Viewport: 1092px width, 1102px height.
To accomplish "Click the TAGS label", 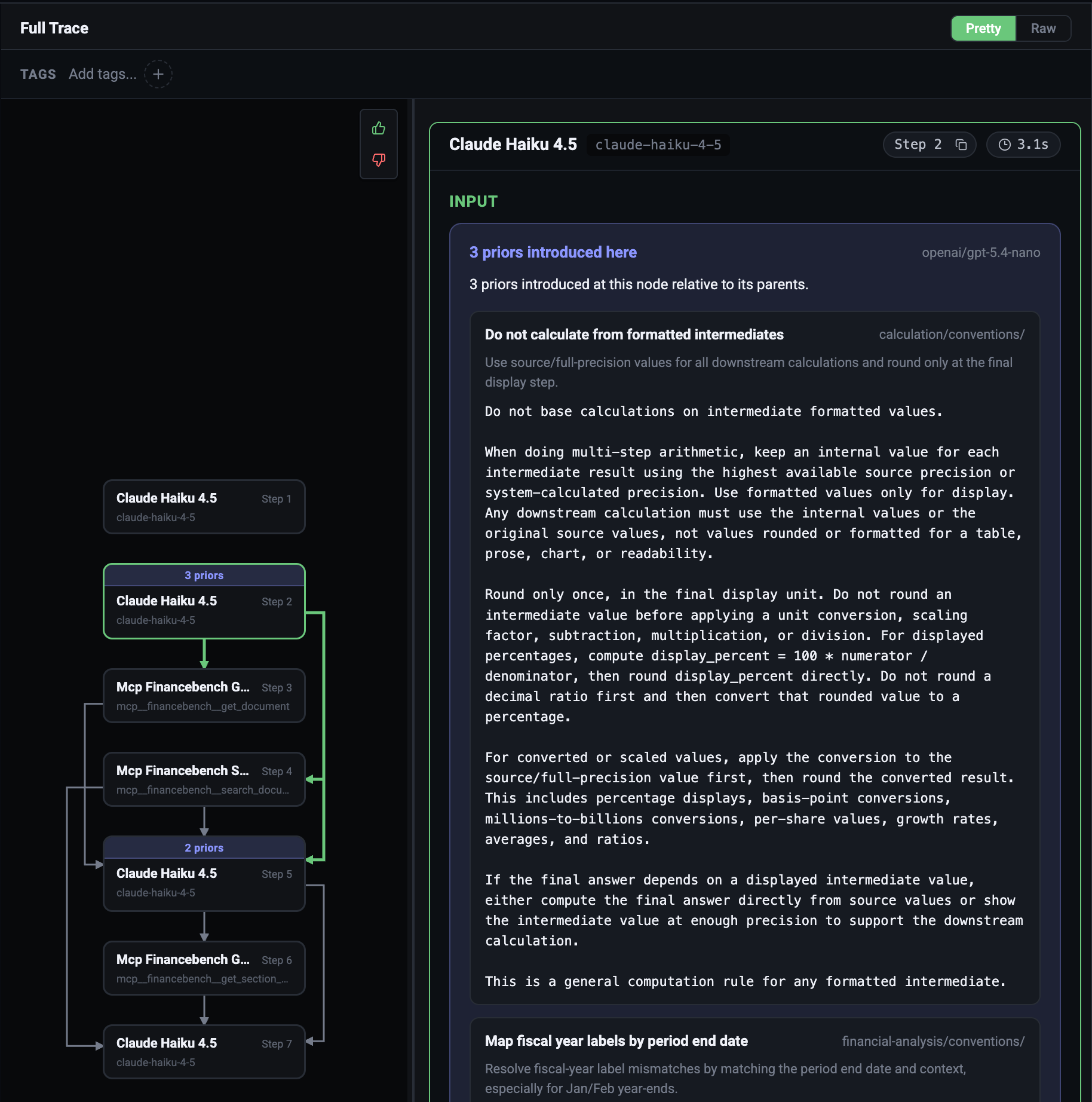I will tap(38, 74).
